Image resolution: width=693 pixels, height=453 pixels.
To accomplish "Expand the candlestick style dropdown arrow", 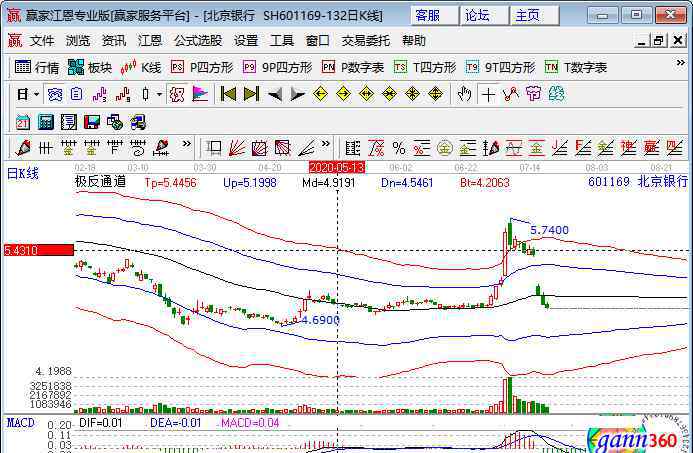I will (x=160, y=94).
